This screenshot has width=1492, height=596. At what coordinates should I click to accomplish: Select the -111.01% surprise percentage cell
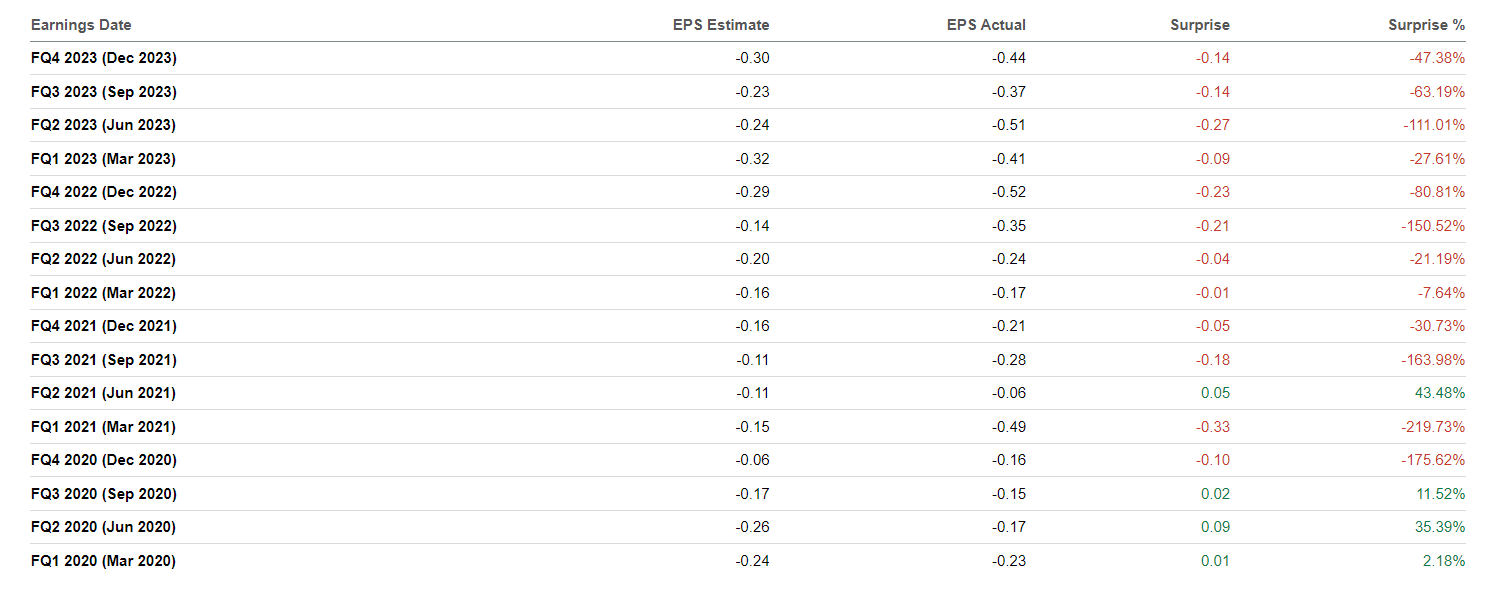(1433, 125)
